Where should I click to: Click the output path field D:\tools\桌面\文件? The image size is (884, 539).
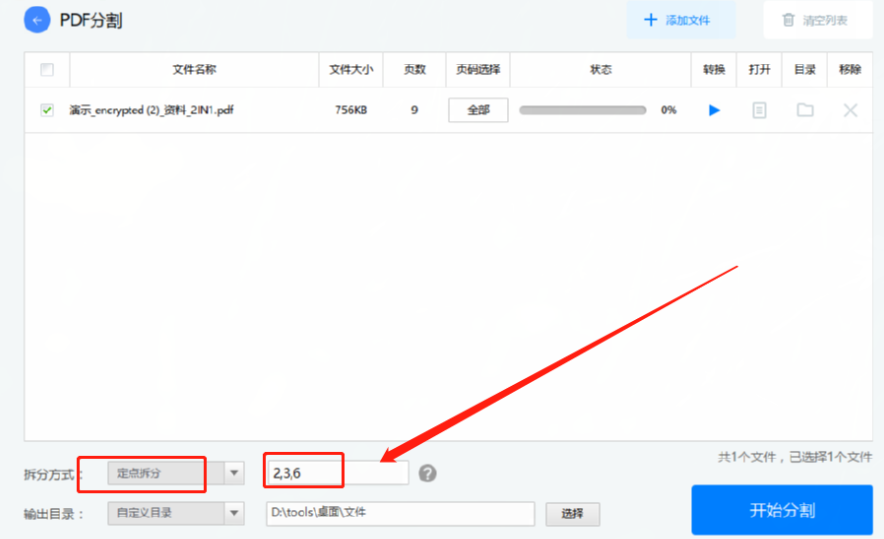pyautogui.click(x=400, y=513)
